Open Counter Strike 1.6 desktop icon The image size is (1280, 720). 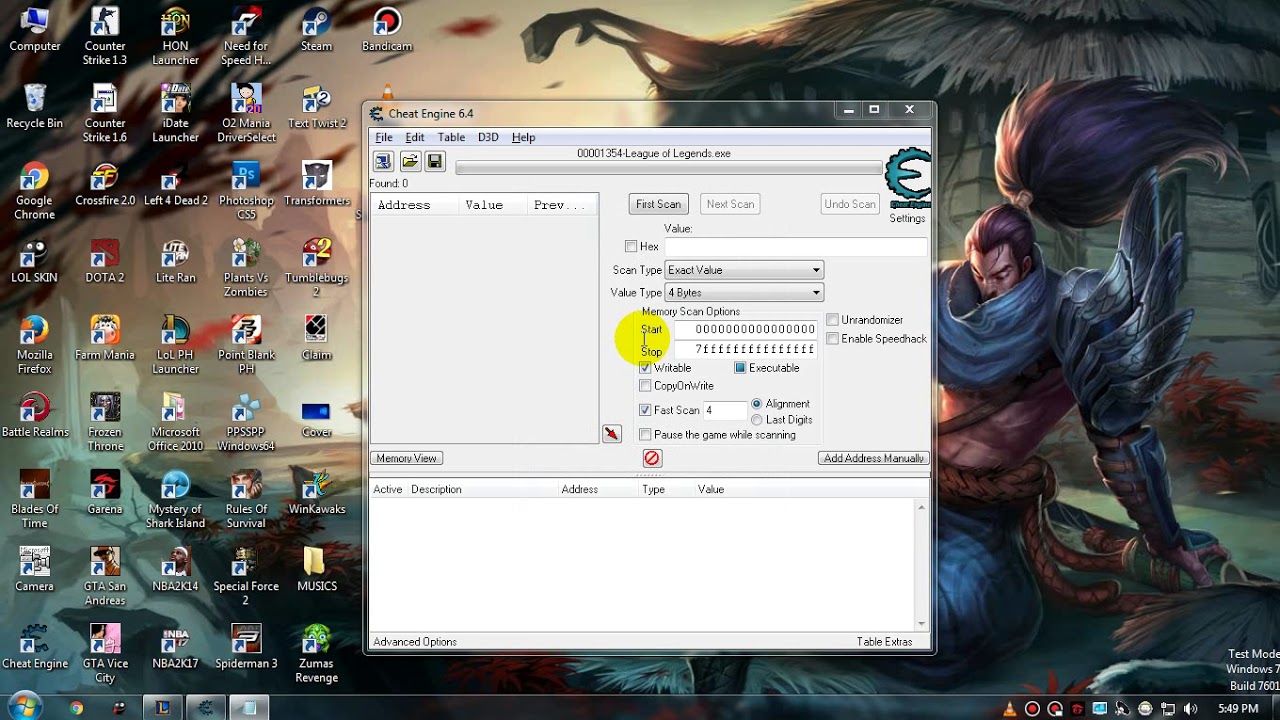tap(105, 113)
